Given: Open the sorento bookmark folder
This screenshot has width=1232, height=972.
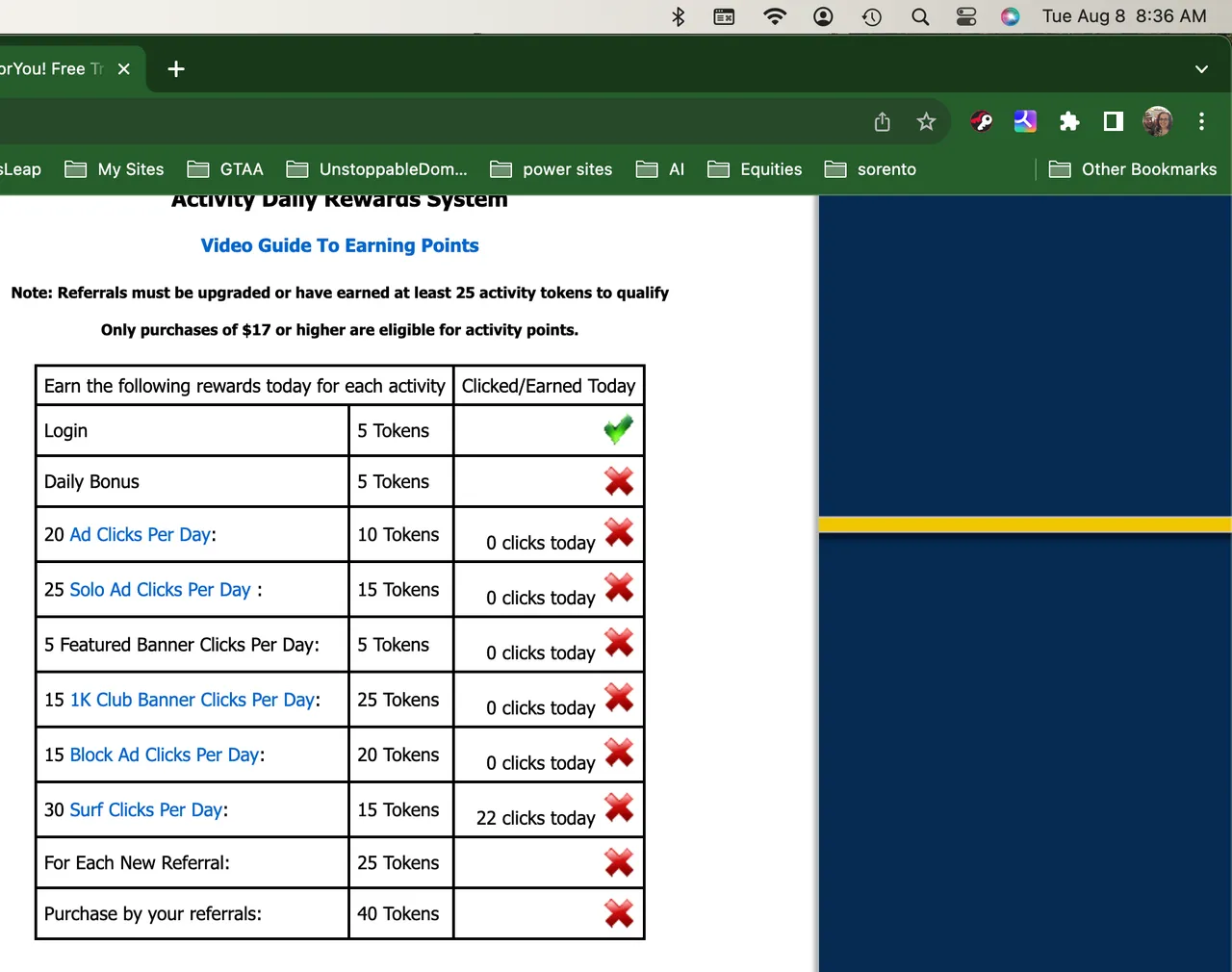Looking at the screenshot, I should pos(871,169).
